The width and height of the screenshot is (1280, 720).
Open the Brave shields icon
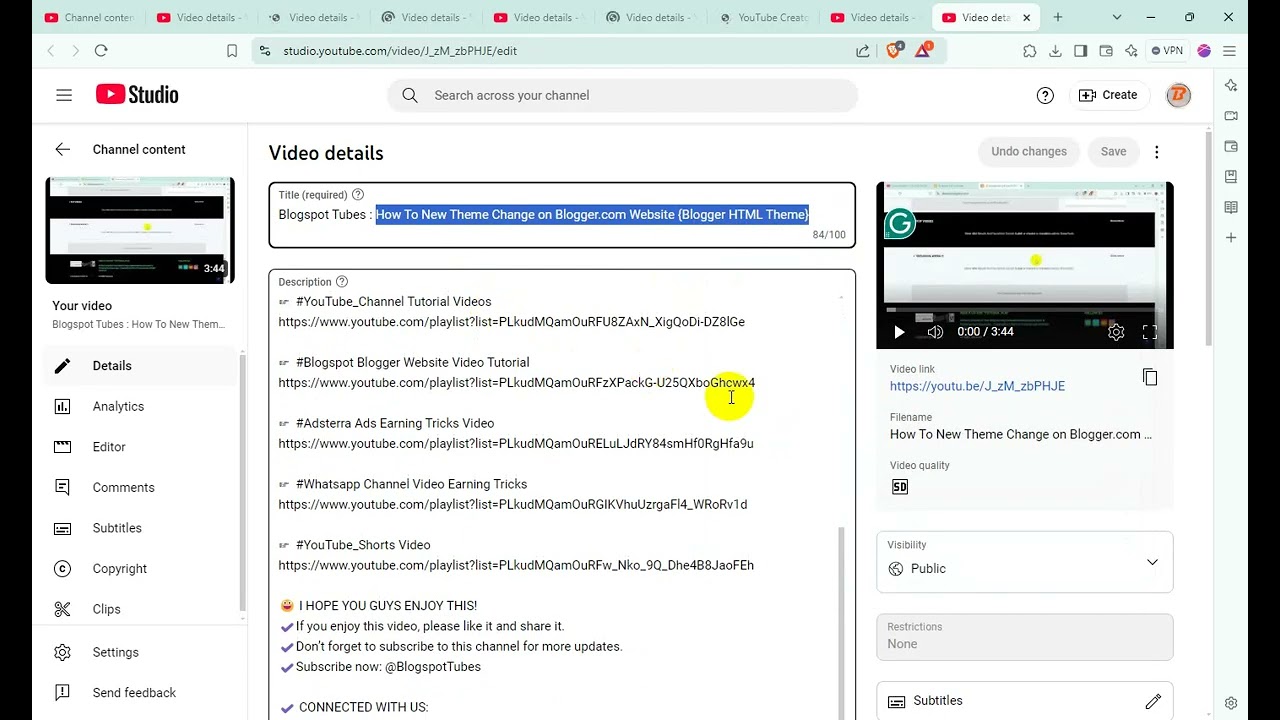(894, 50)
